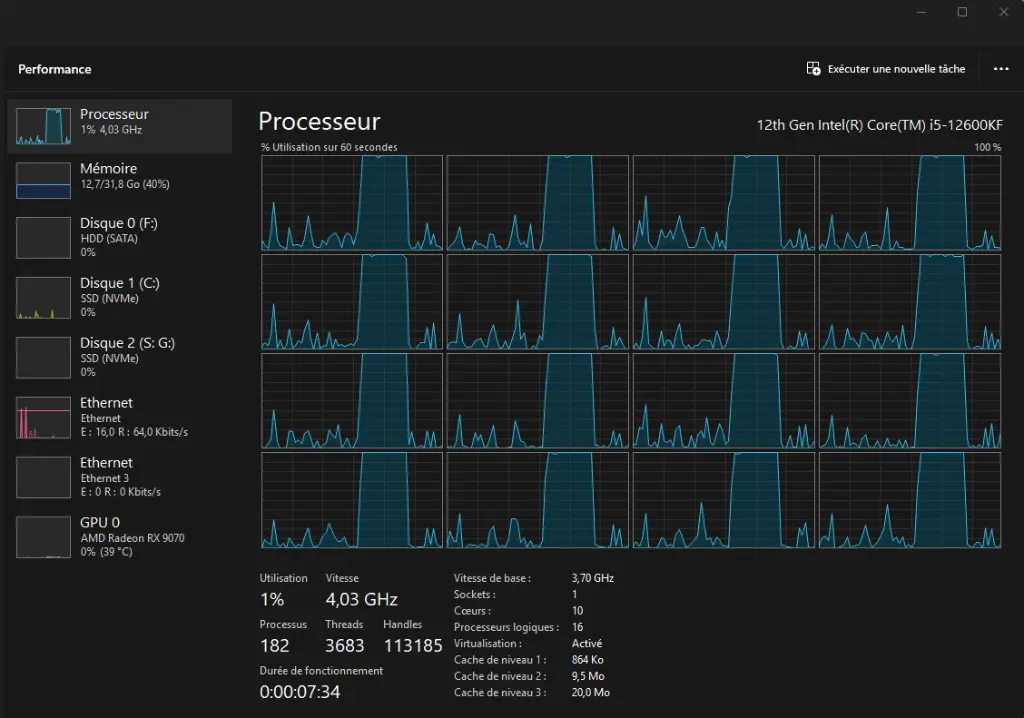1024x718 pixels.
Task: Click the 4,03 GHz Vitesse value
Action: 362,599
